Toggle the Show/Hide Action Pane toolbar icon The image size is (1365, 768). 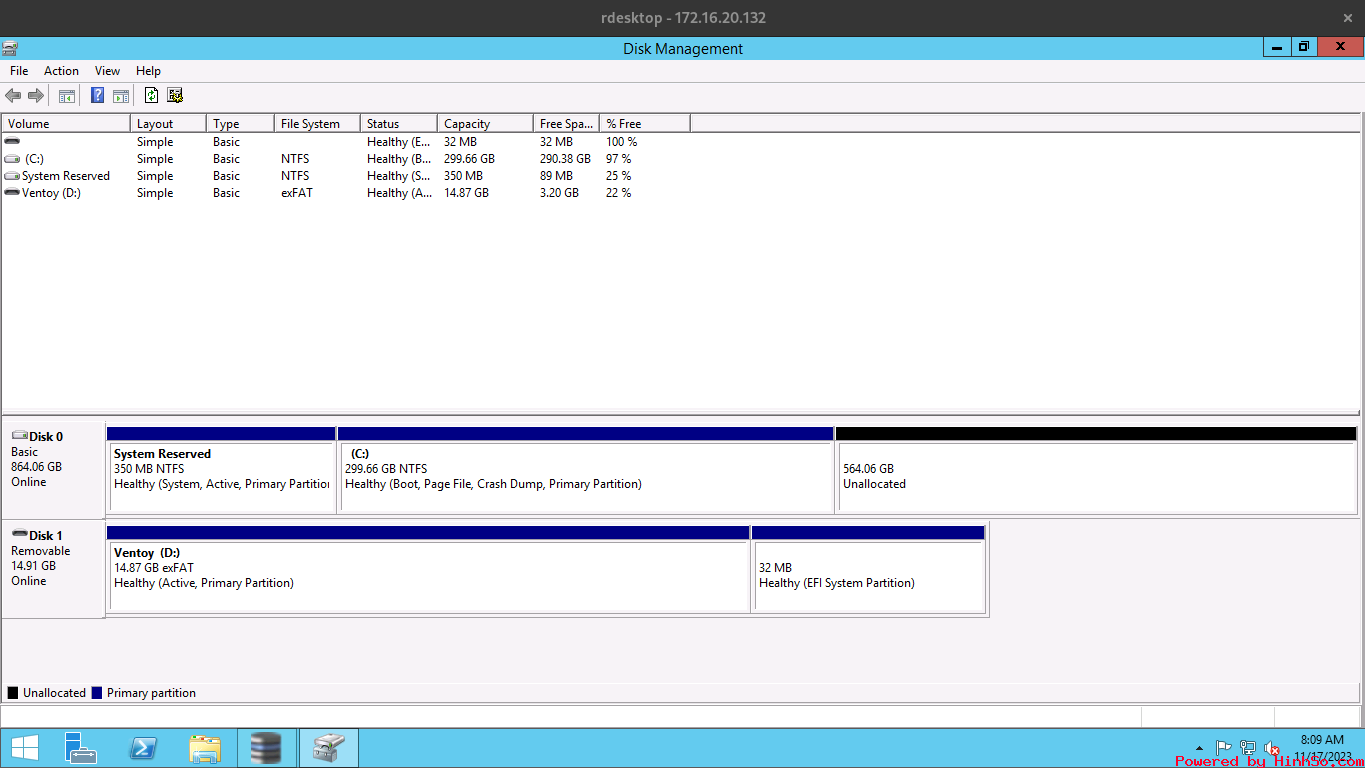coord(120,96)
